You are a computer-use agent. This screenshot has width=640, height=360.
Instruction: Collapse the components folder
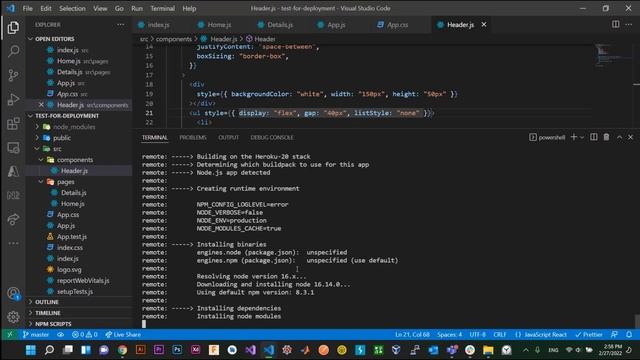pyautogui.click(x=41, y=160)
